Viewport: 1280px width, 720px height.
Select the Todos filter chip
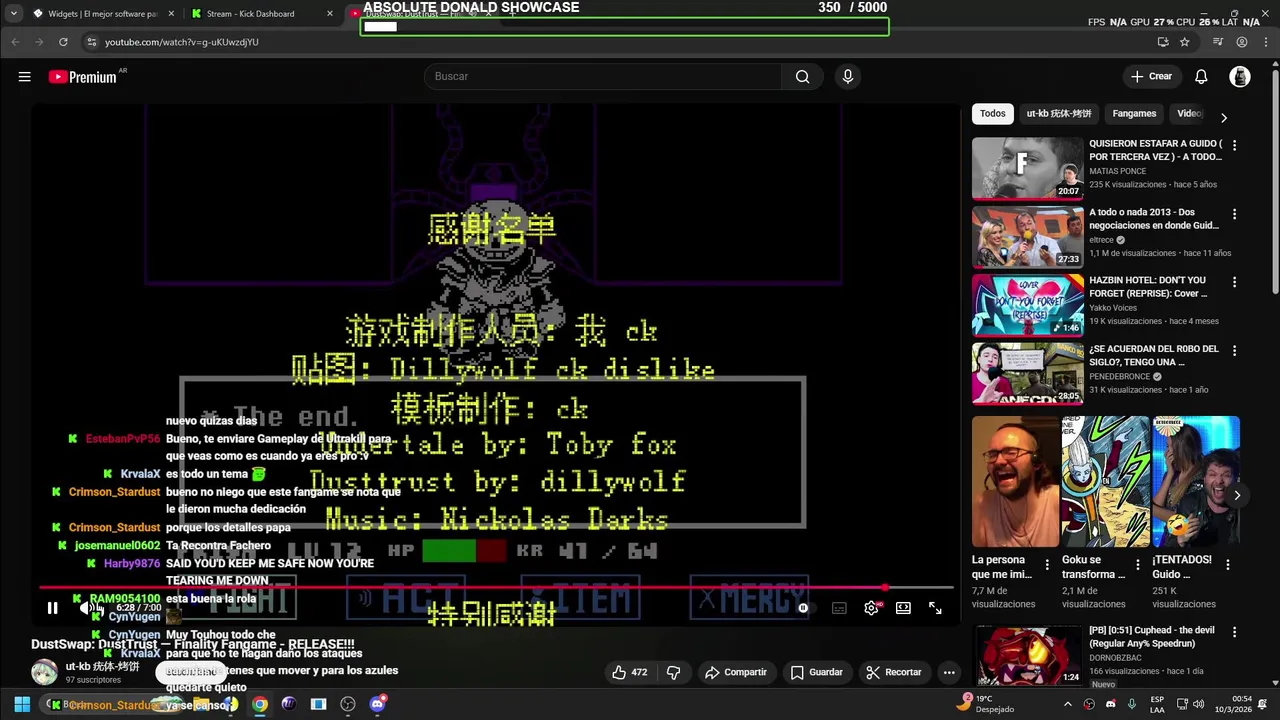point(993,114)
